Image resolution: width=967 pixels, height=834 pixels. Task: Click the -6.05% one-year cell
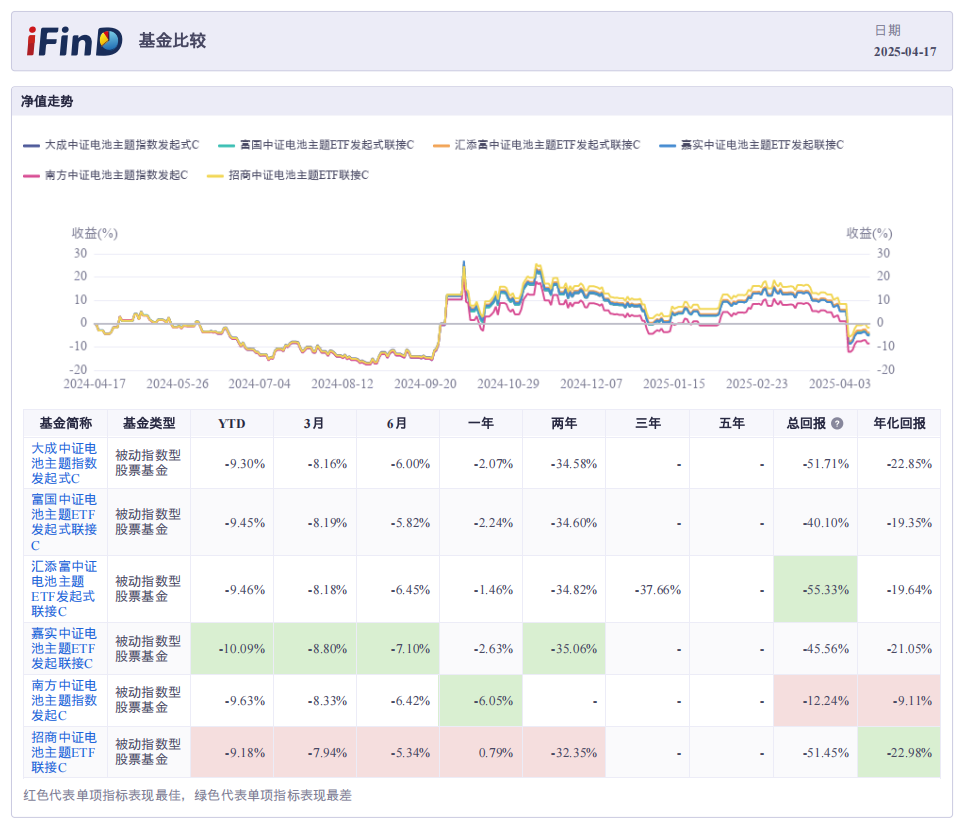[480, 701]
